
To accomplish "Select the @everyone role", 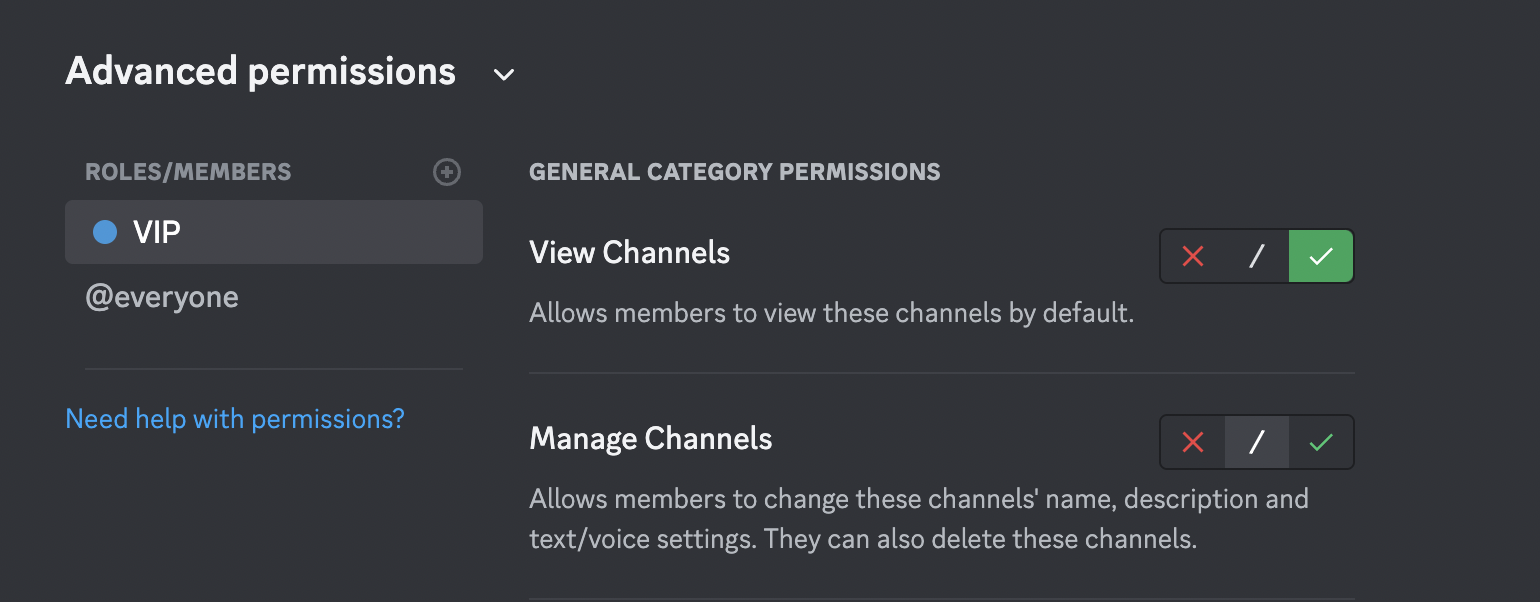I will (162, 296).
